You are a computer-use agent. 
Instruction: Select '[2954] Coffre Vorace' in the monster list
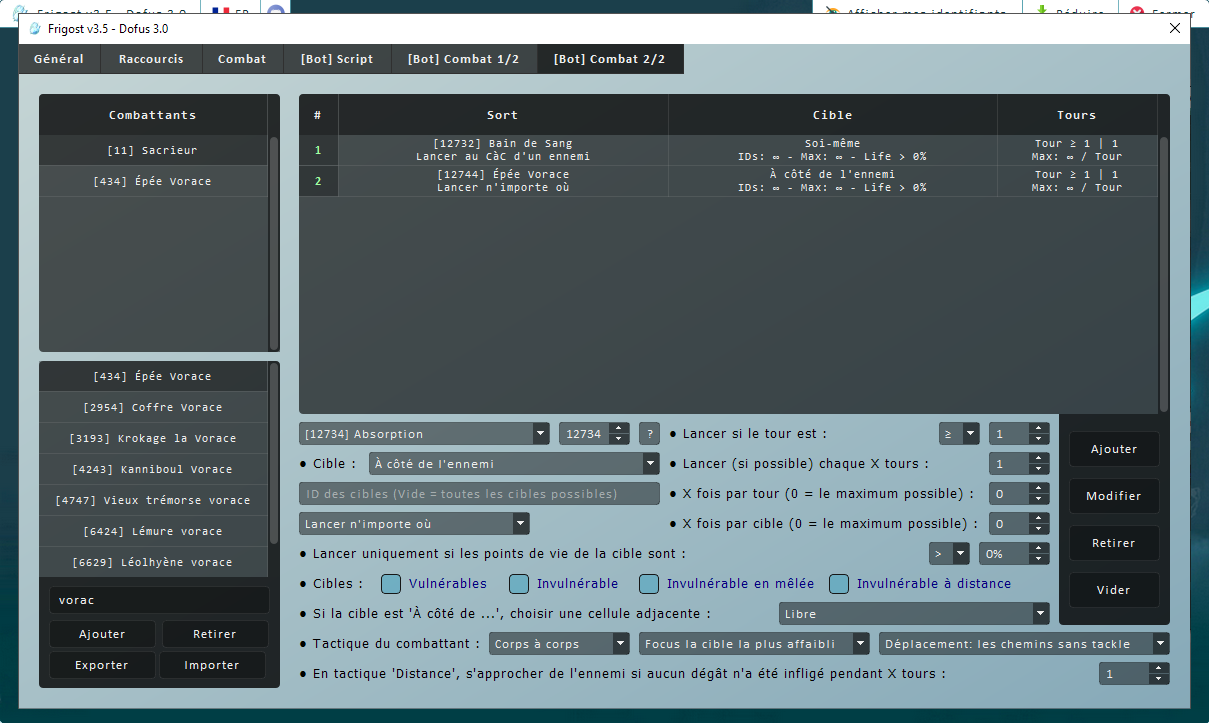pyautogui.click(x=154, y=407)
